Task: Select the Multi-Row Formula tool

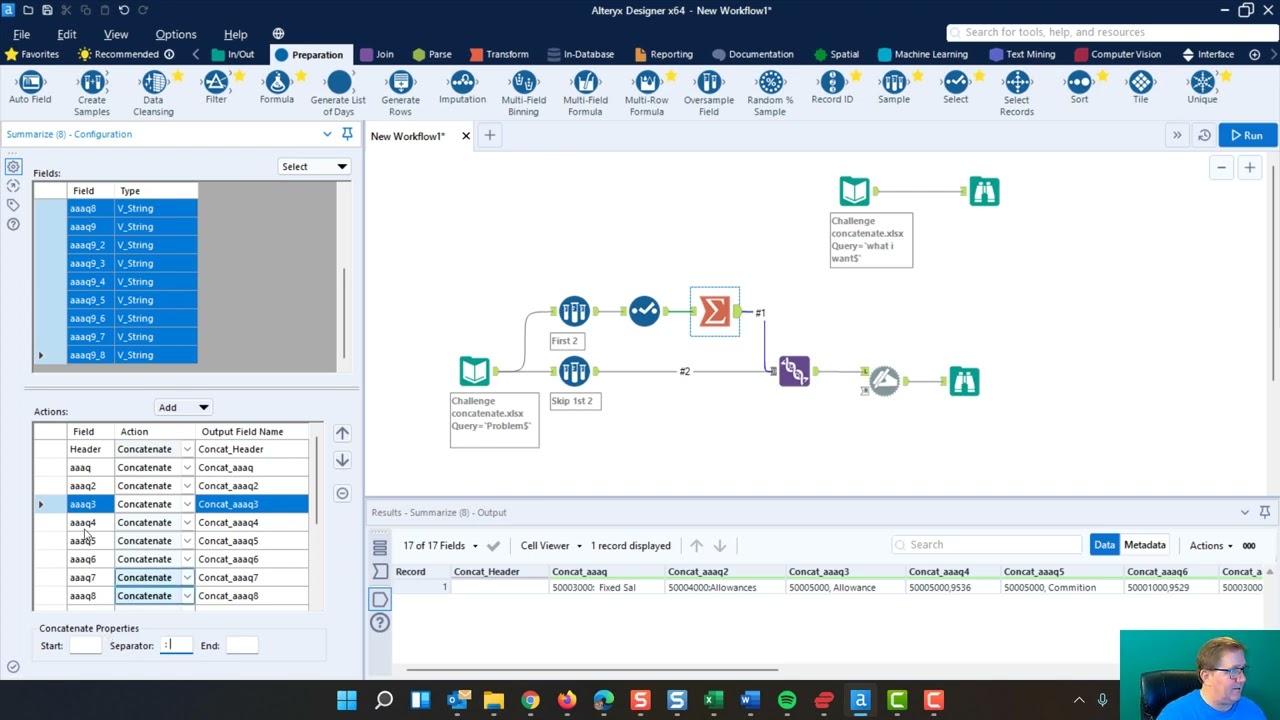Action: [x=646, y=93]
